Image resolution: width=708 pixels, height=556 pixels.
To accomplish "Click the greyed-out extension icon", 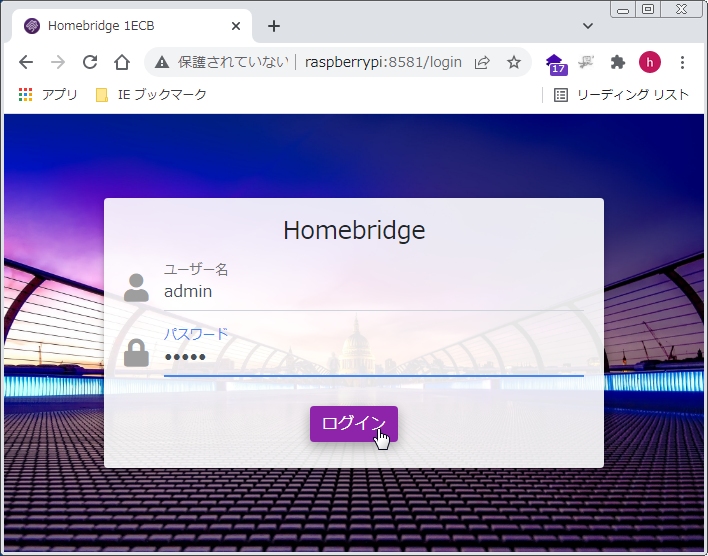I will pos(586,62).
